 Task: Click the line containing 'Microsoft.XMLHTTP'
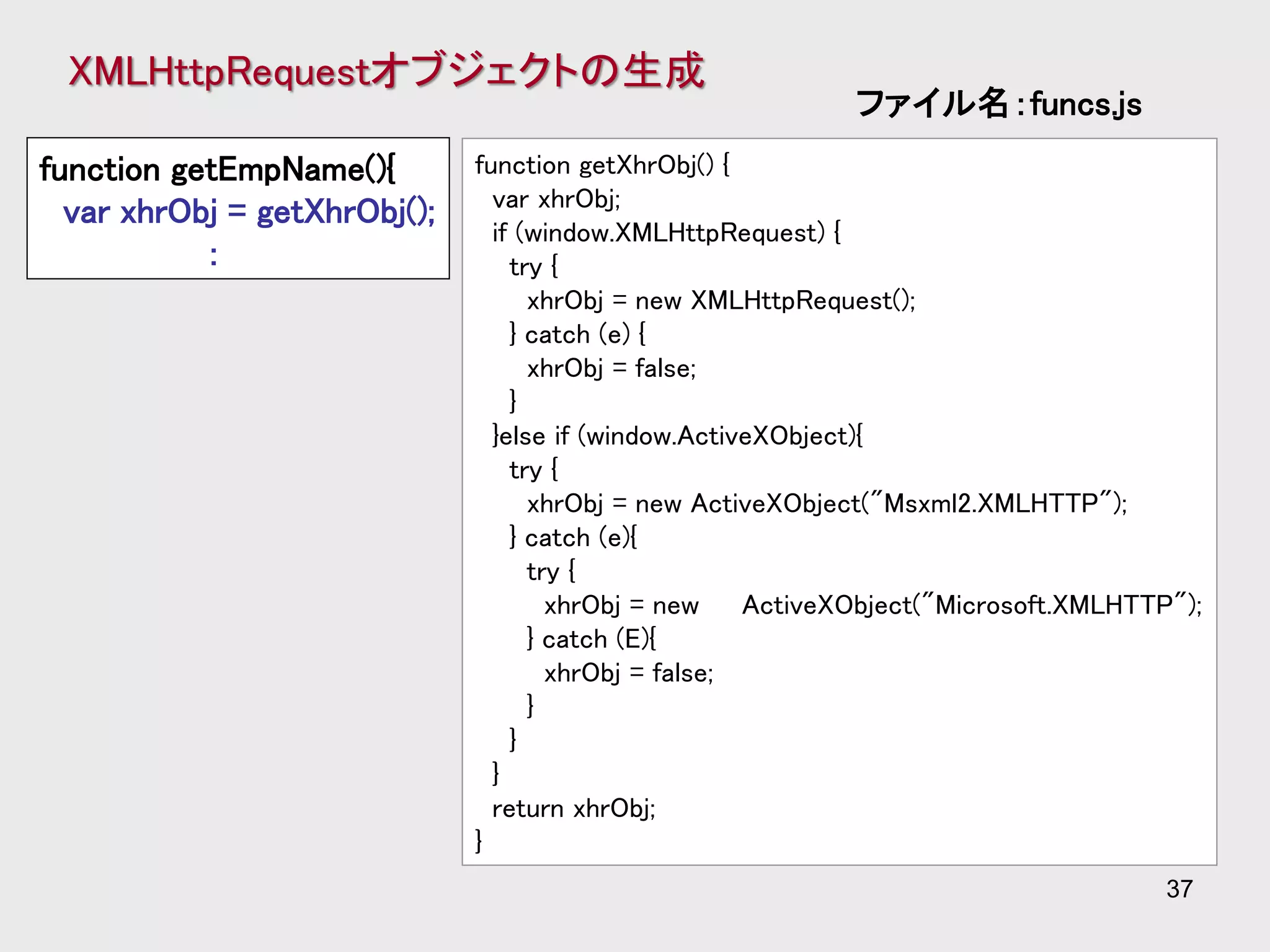873,606
